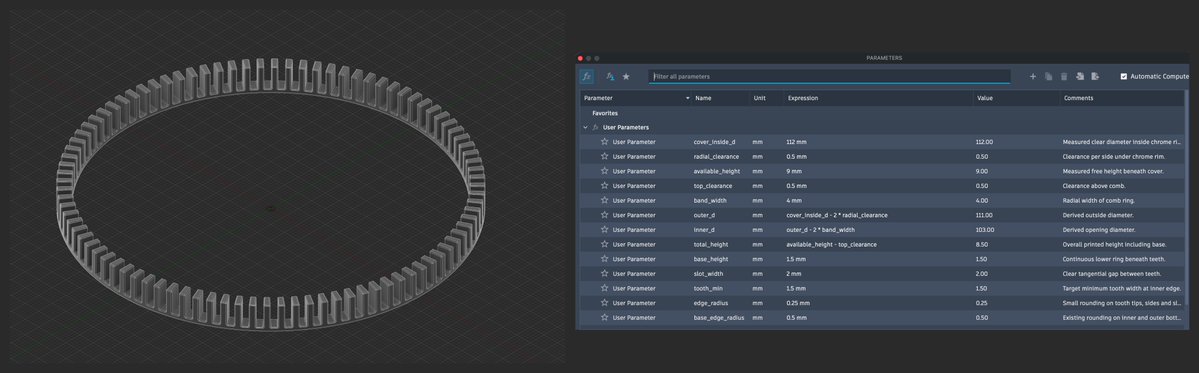Favorite the base_height parameter star
The height and width of the screenshot is (373, 1199).
coord(604,259)
